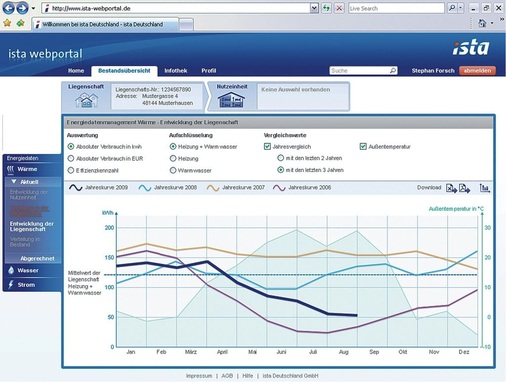Viewport: 506px width, 382px height.
Task: Collapse the Aktuell section triangle
Action: click(x=14, y=182)
